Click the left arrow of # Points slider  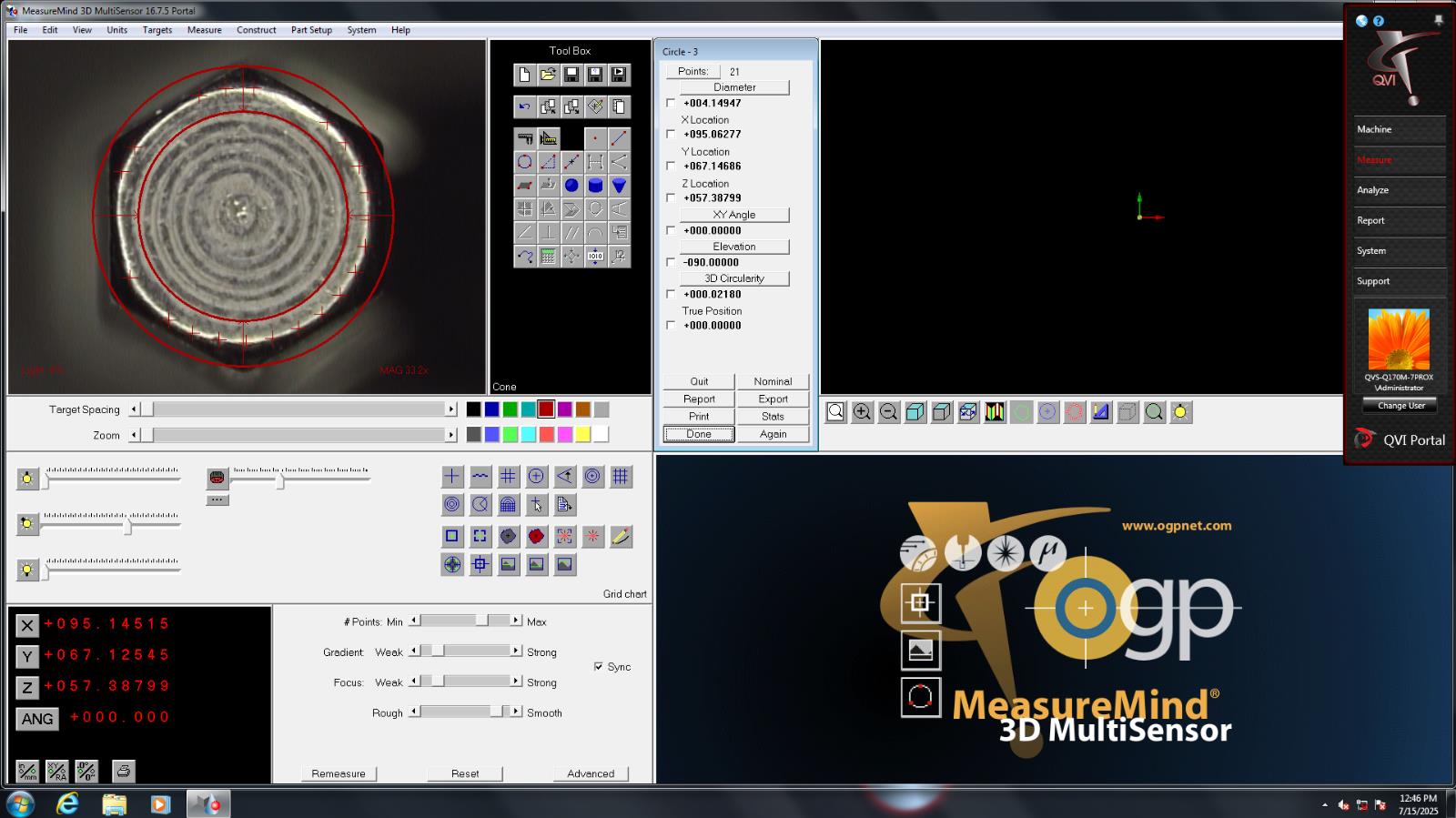(x=414, y=621)
